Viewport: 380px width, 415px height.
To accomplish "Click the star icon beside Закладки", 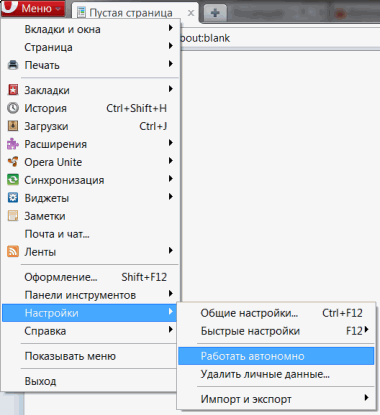I will click(13, 90).
